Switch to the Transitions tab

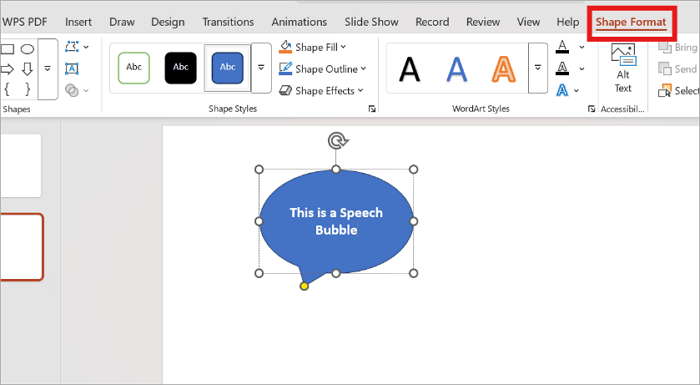coord(228,22)
